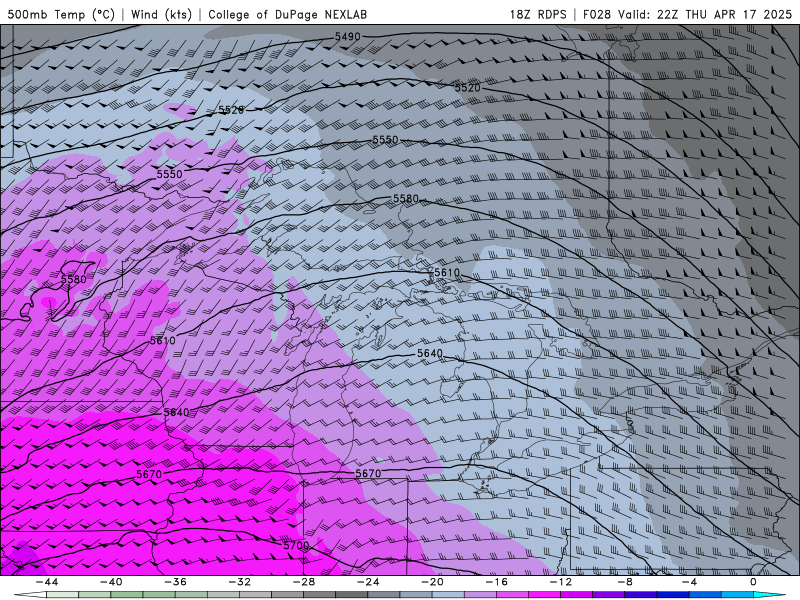Click the colorbar label -36

tap(175, 582)
